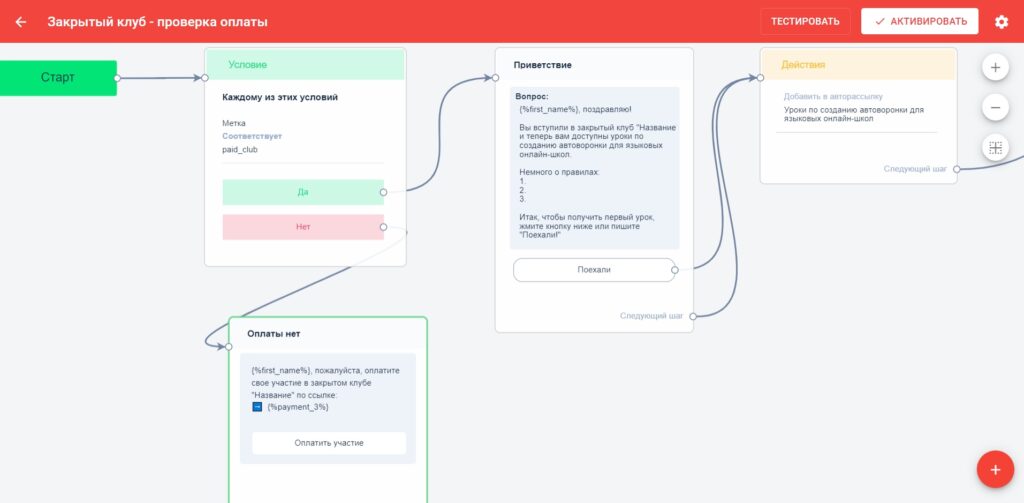Click the Старт block
This screenshot has width=1024, height=503.
(58, 77)
